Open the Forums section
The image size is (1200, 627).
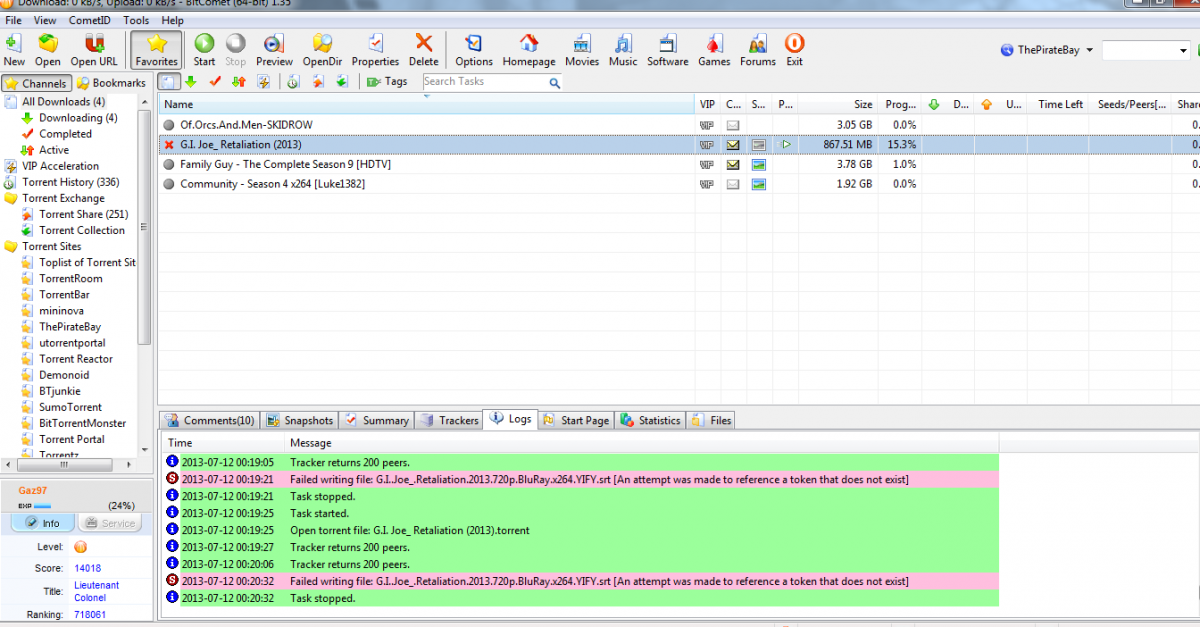tap(758, 49)
